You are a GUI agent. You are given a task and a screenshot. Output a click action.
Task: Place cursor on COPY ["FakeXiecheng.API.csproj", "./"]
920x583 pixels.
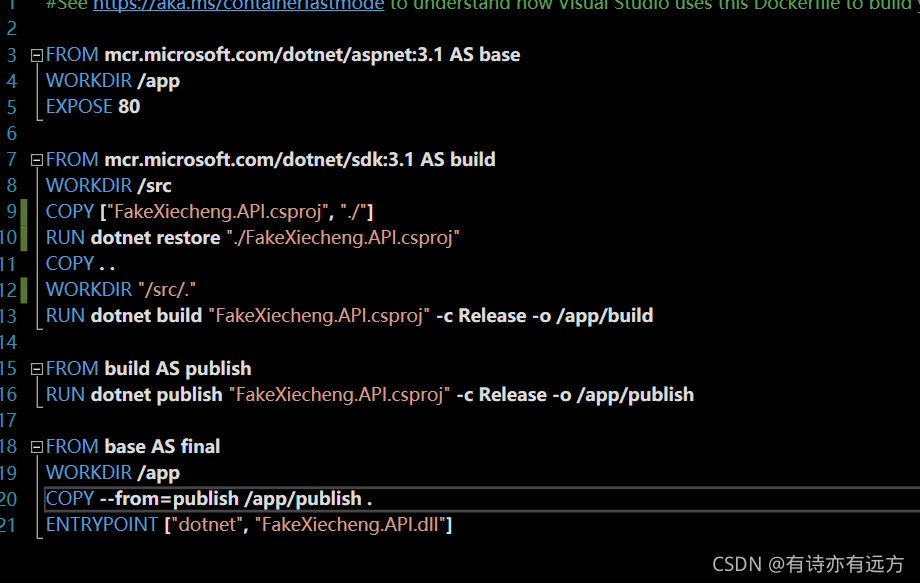pyautogui.click(x=209, y=211)
